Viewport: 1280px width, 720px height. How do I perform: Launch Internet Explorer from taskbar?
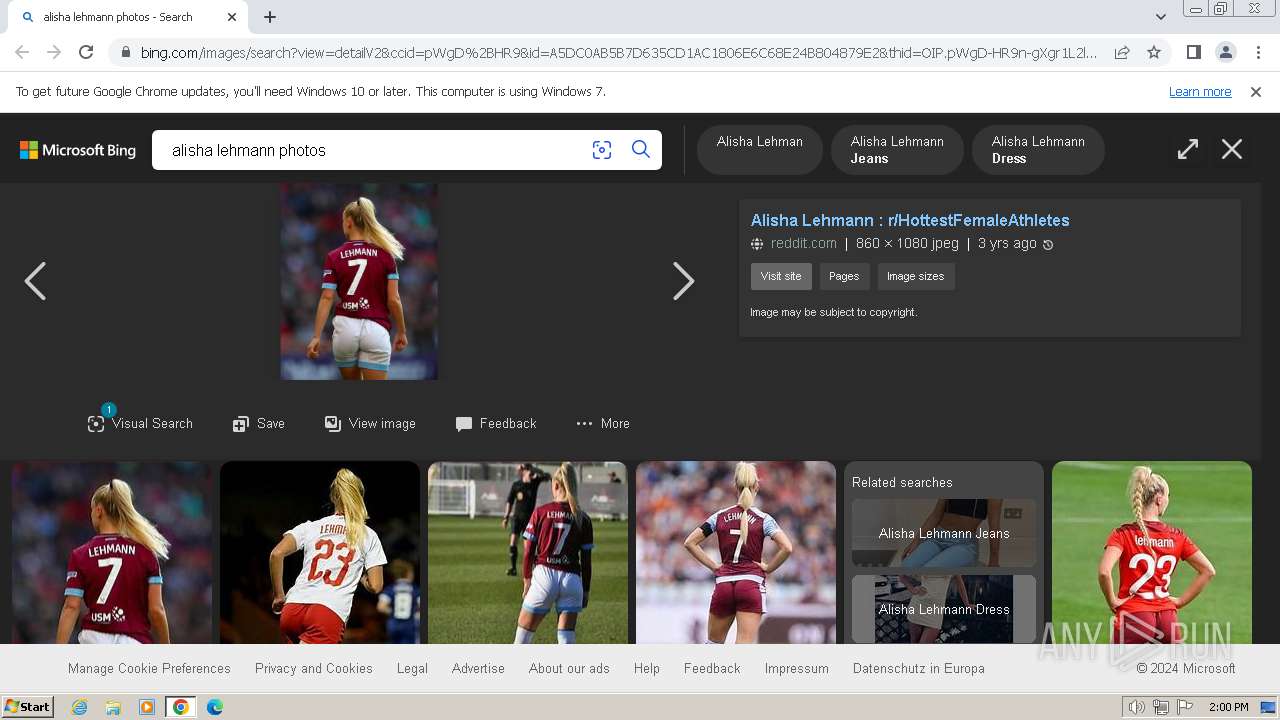[79, 707]
